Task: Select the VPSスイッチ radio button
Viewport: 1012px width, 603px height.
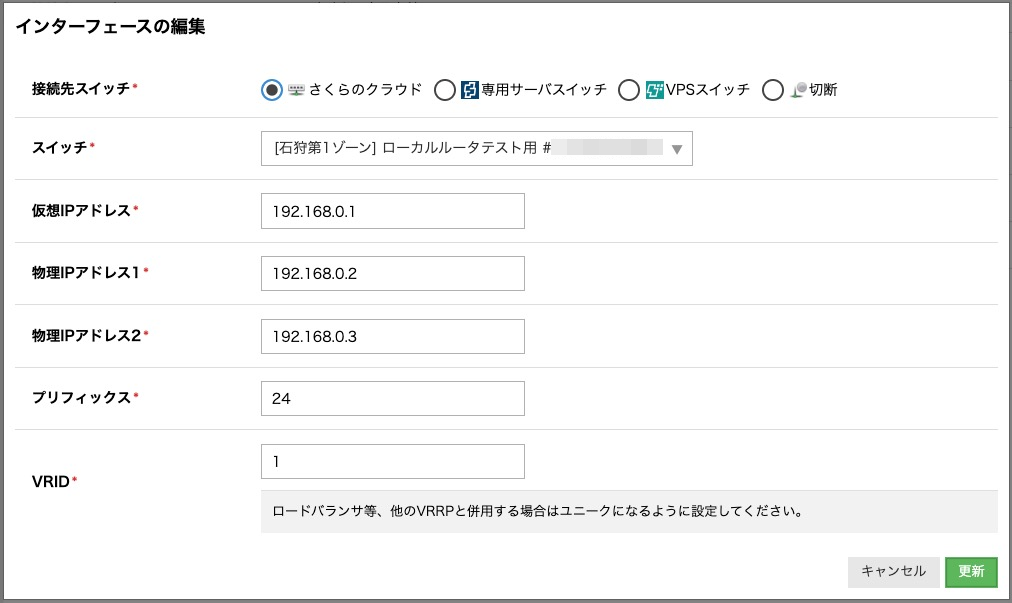Action: tap(630, 90)
